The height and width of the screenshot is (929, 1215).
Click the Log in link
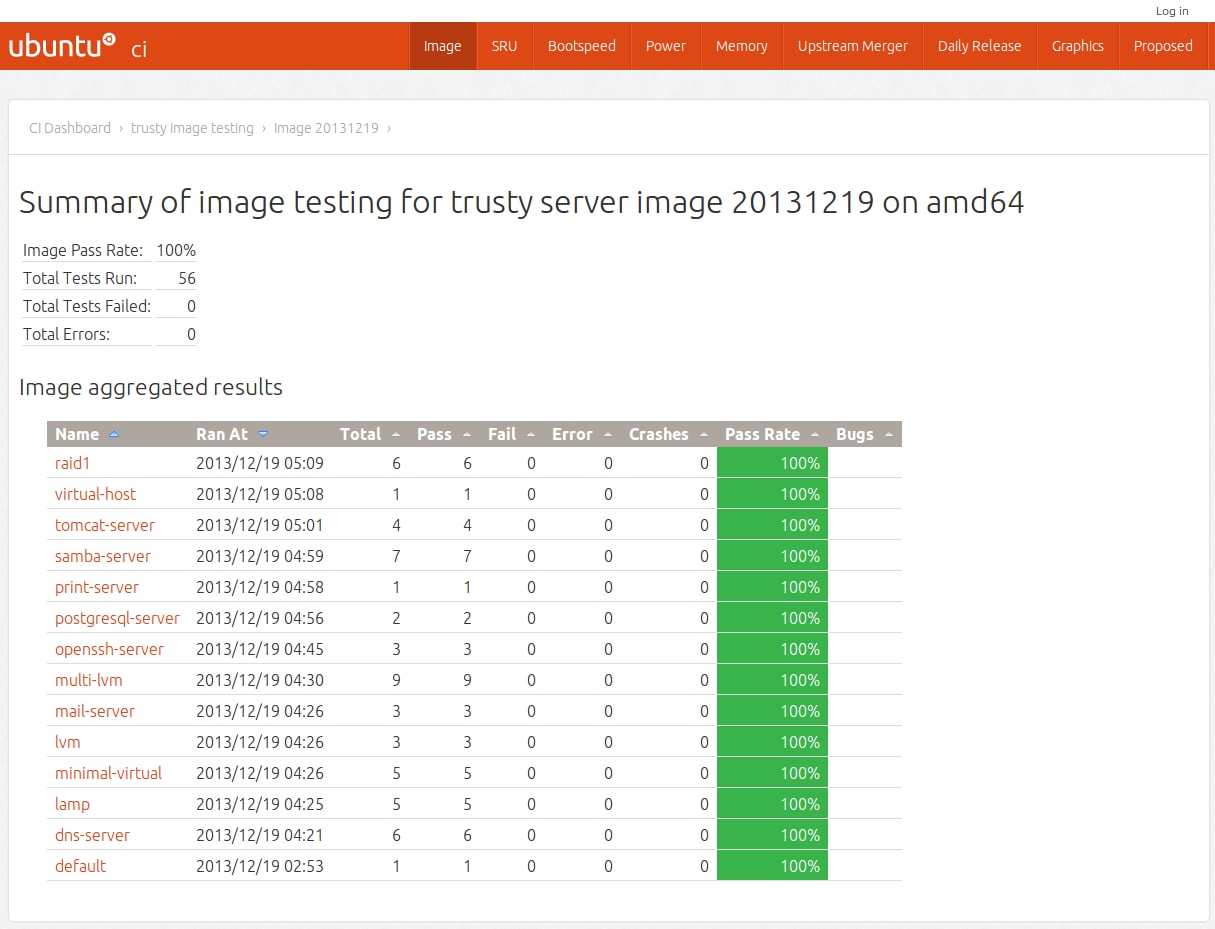[x=1172, y=11]
